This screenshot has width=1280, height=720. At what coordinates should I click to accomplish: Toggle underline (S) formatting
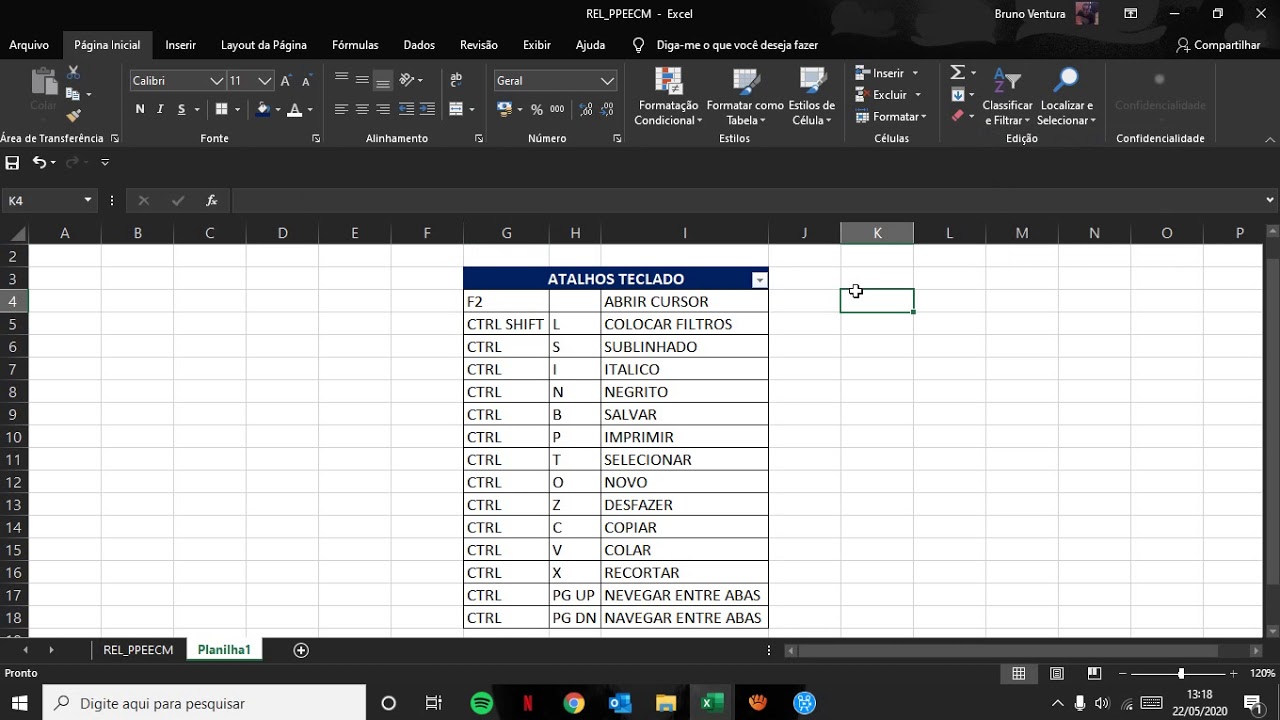coord(181,109)
